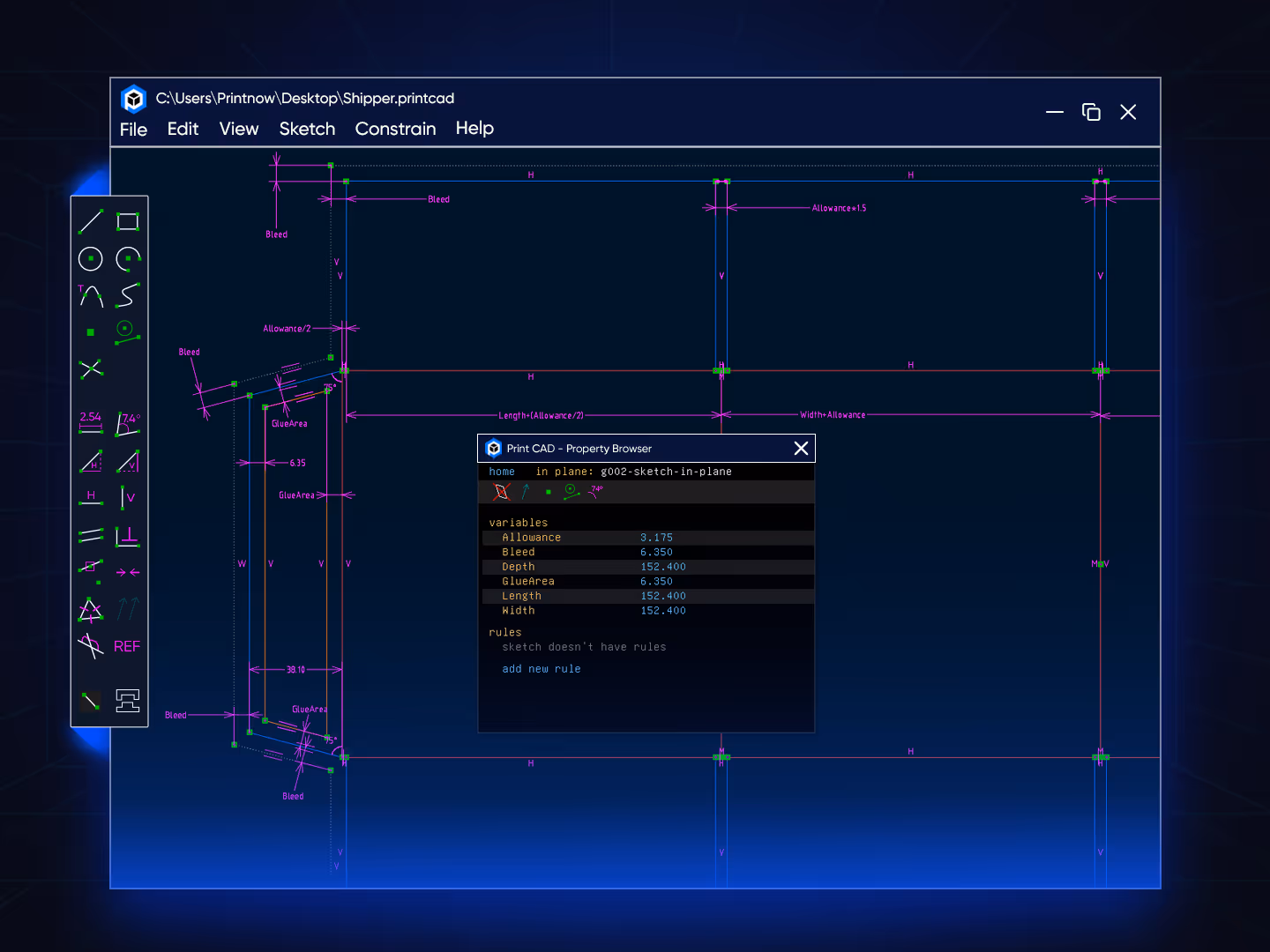The image size is (1270, 952).
Task: Go to home link in Property Browser
Action: (502, 472)
